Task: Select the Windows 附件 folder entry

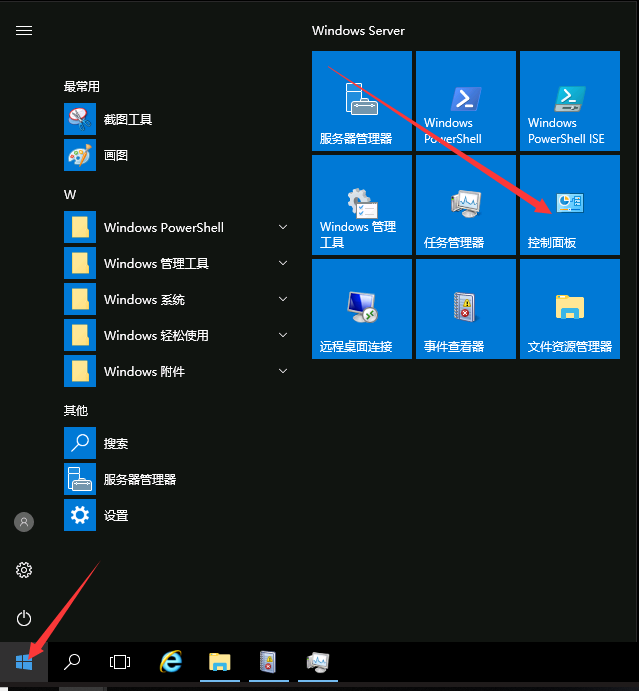Action: click(176, 371)
